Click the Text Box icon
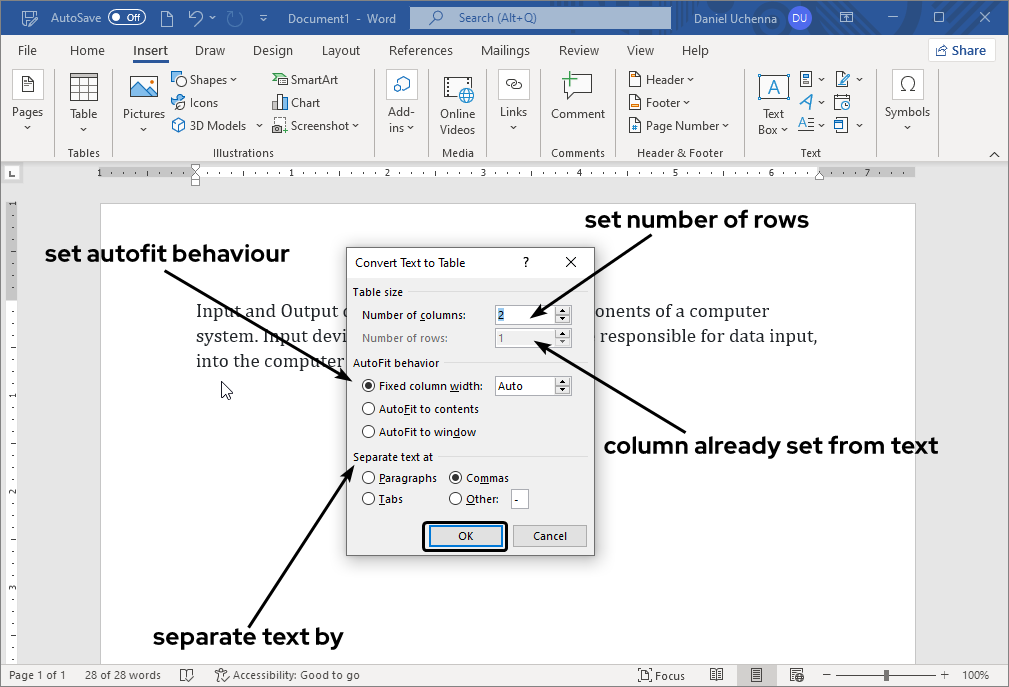The height and width of the screenshot is (687, 1009). tap(773, 103)
